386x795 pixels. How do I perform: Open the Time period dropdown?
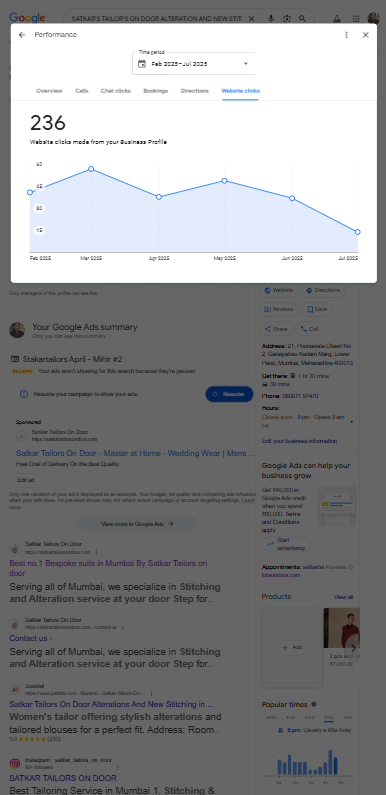pos(194,64)
